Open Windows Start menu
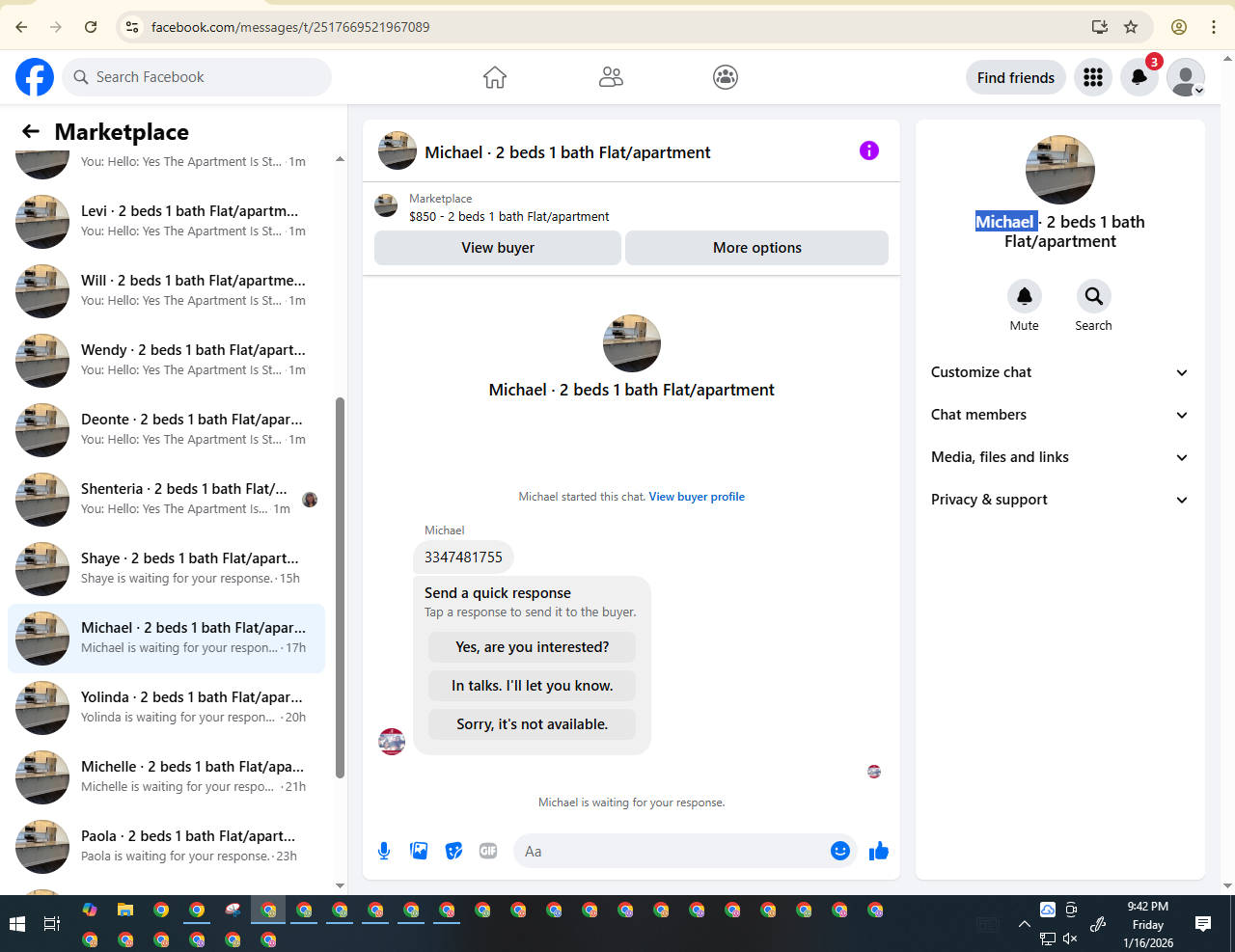 point(17,924)
